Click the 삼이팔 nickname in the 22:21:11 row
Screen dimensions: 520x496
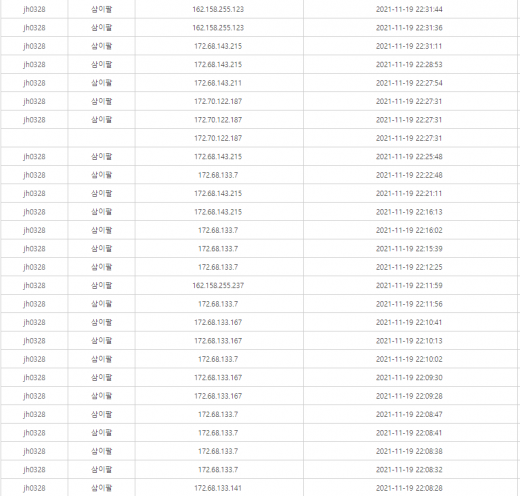coord(102,193)
